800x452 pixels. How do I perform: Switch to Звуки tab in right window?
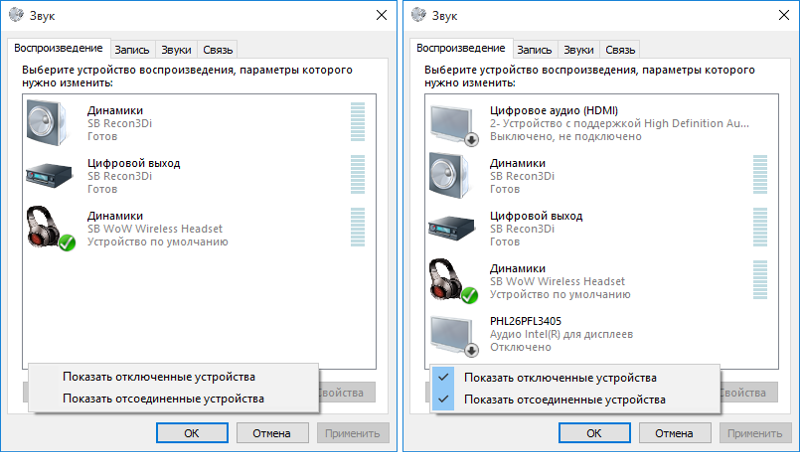pyautogui.click(x=579, y=50)
